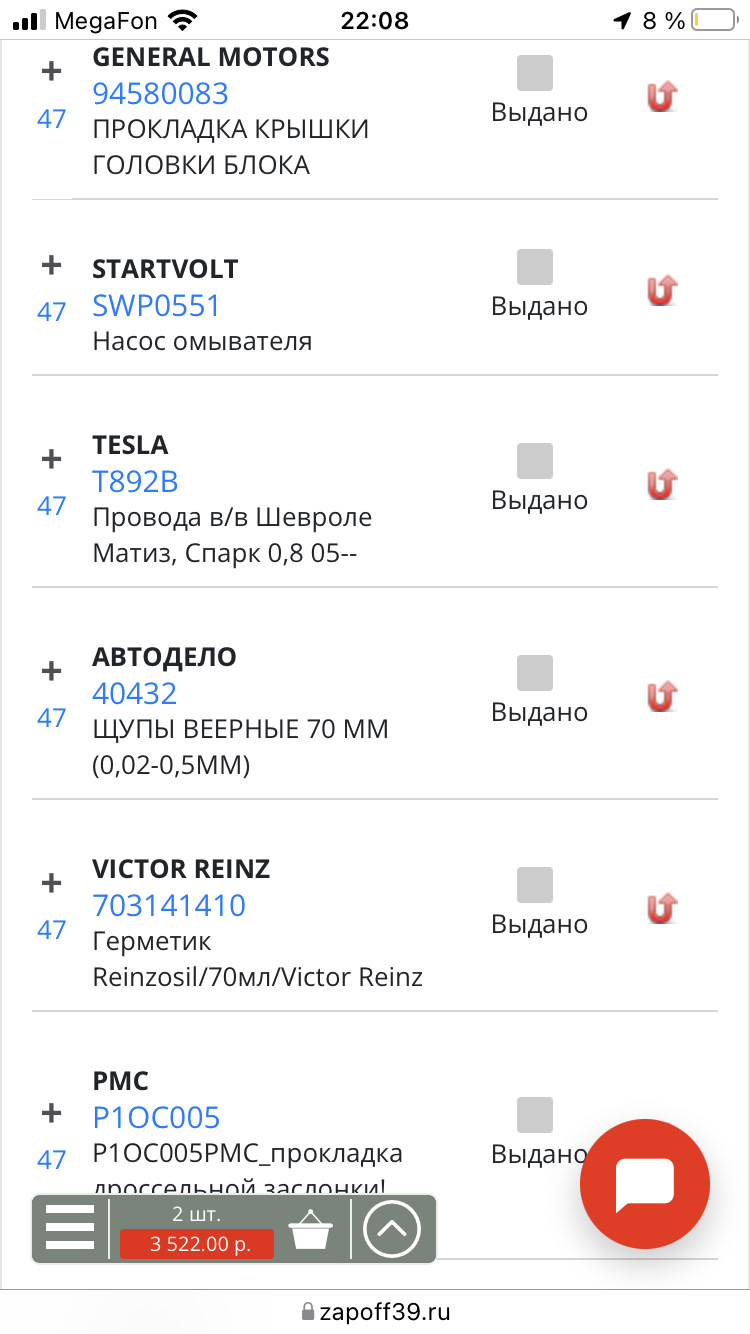The height and width of the screenshot is (1334, 750).
Task: Click red return arrow for STARTVOLT item
Action: [x=661, y=290]
